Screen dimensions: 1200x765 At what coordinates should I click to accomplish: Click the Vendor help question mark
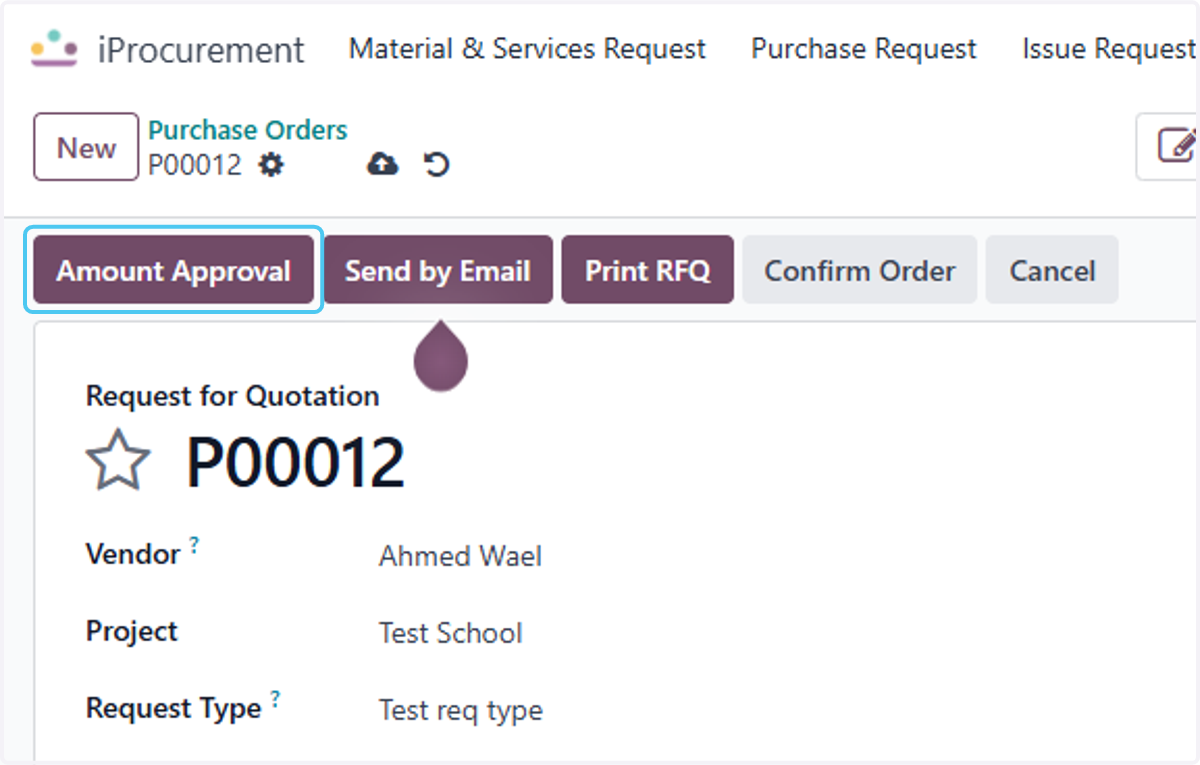[x=194, y=545]
